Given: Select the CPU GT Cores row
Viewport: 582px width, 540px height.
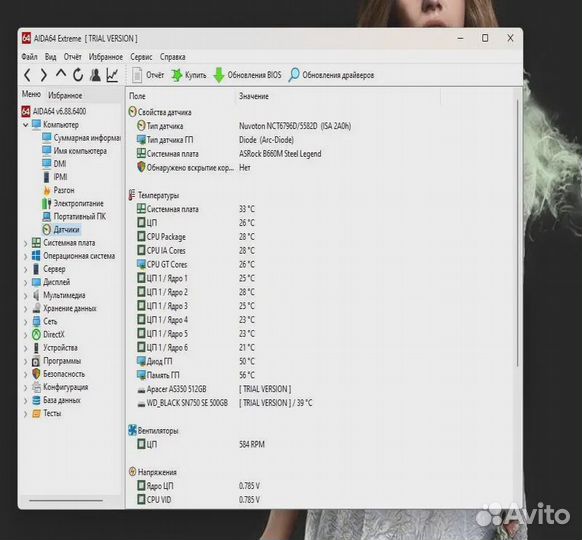Looking at the screenshot, I should coord(195,265).
